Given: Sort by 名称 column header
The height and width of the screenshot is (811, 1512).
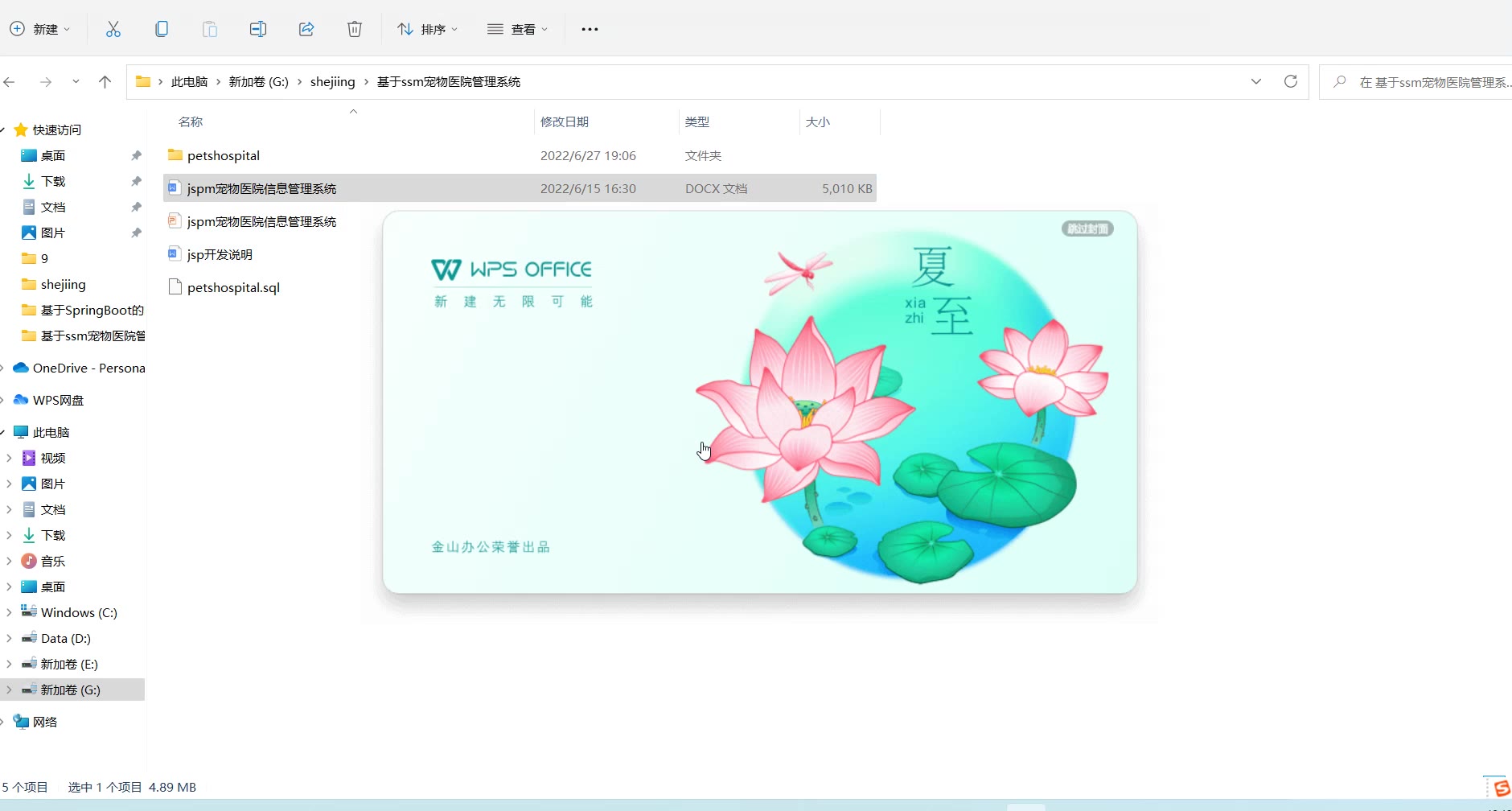Looking at the screenshot, I should tap(191, 121).
